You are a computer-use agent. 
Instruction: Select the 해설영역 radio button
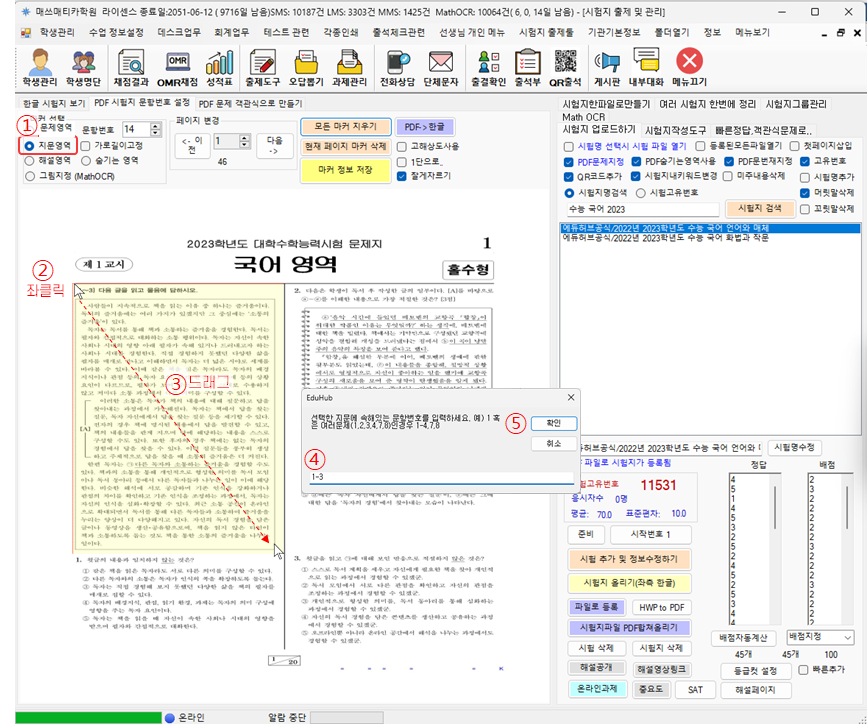(x=30, y=160)
